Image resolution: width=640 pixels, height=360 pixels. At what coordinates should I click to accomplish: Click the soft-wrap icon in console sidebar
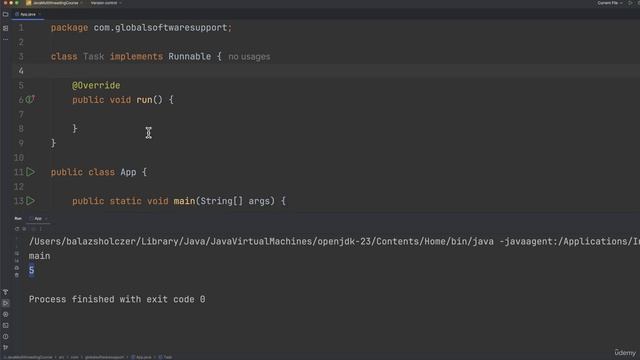pyautogui.click(x=17, y=253)
